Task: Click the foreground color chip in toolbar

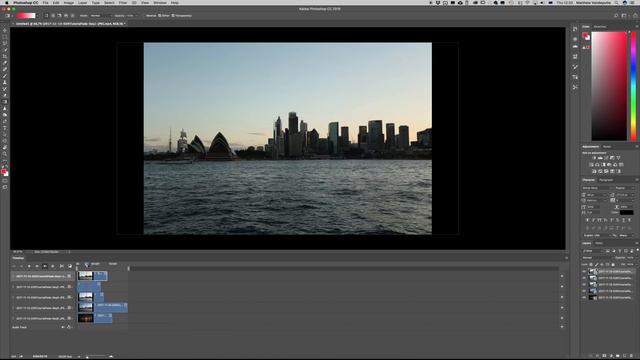Action: pos(4,171)
